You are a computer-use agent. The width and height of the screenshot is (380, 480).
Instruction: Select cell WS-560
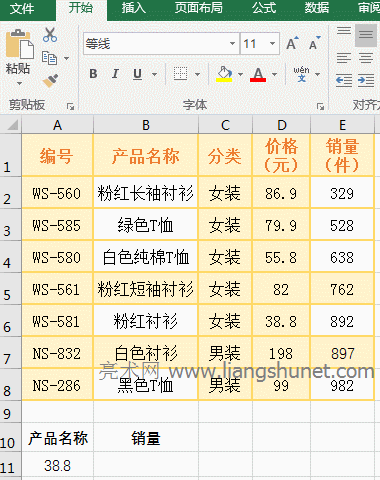coord(58,193)
